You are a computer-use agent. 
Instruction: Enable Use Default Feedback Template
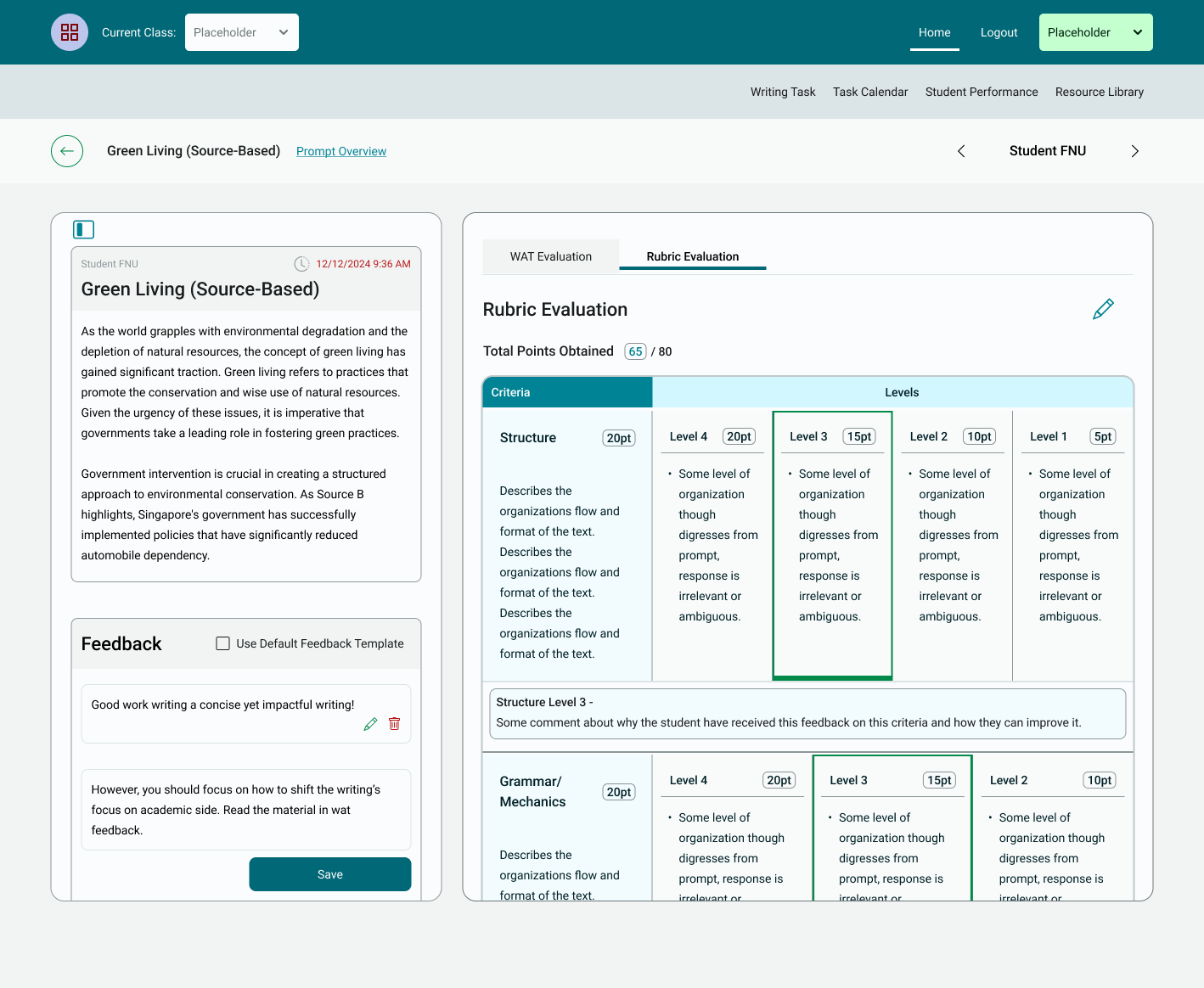tap(222, 643)
